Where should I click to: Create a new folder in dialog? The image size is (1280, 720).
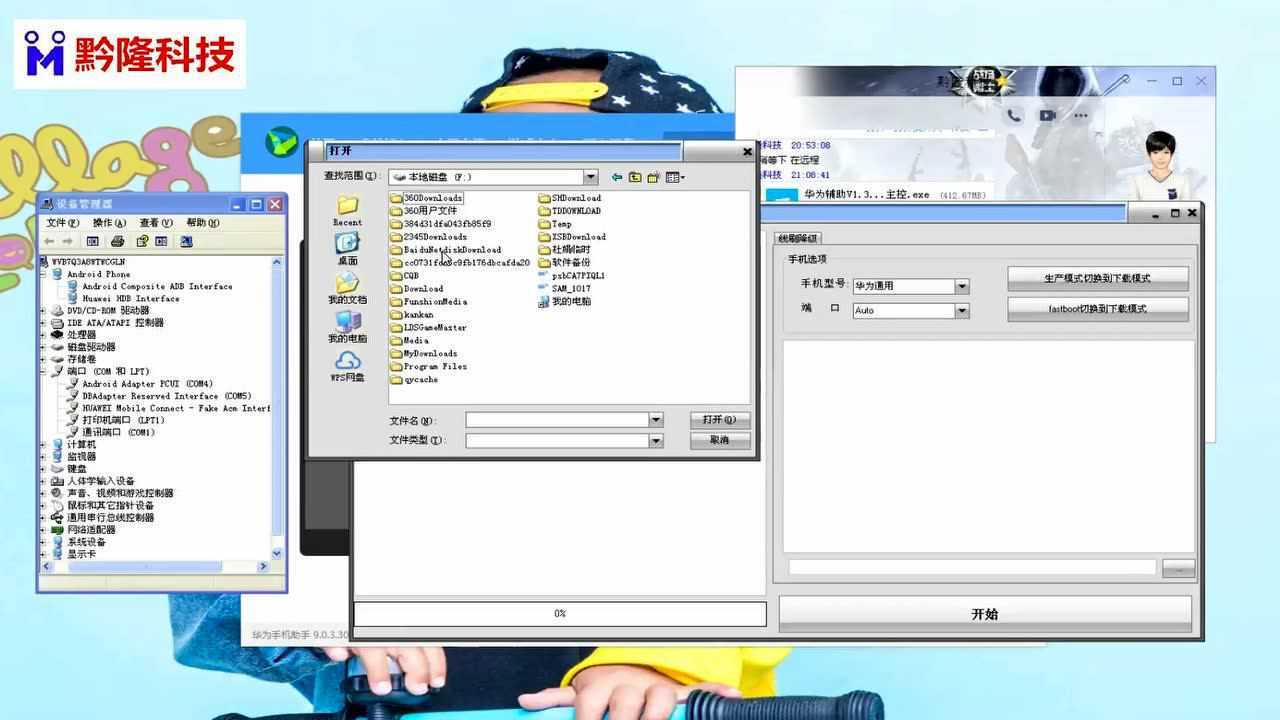(x=653, y=177)
